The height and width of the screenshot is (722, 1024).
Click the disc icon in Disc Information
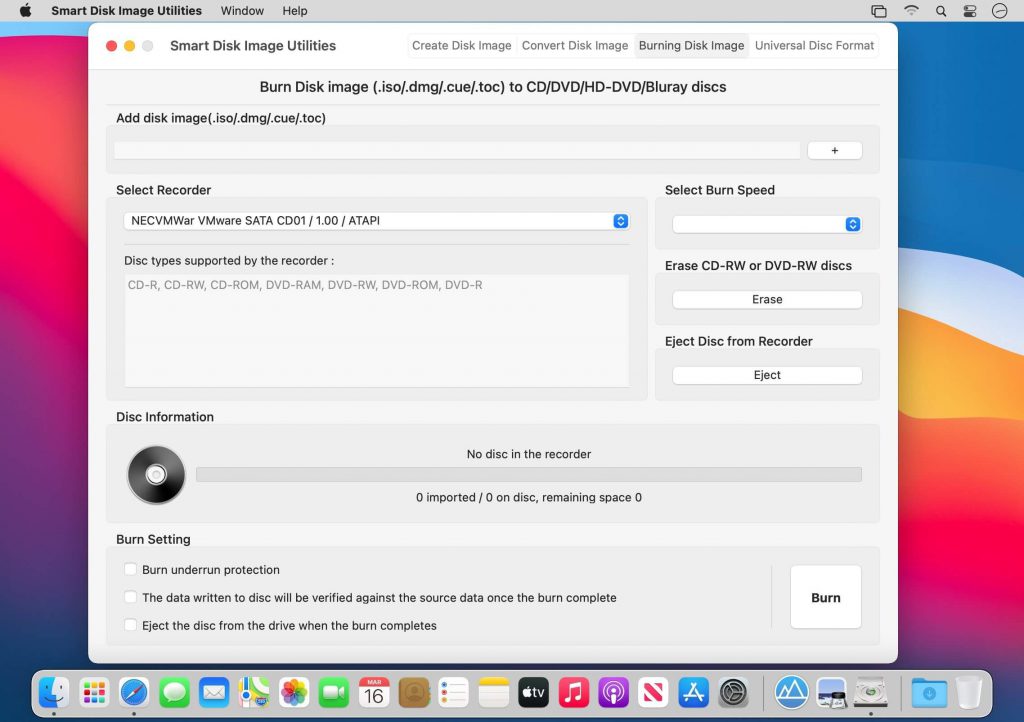(156, 475)
